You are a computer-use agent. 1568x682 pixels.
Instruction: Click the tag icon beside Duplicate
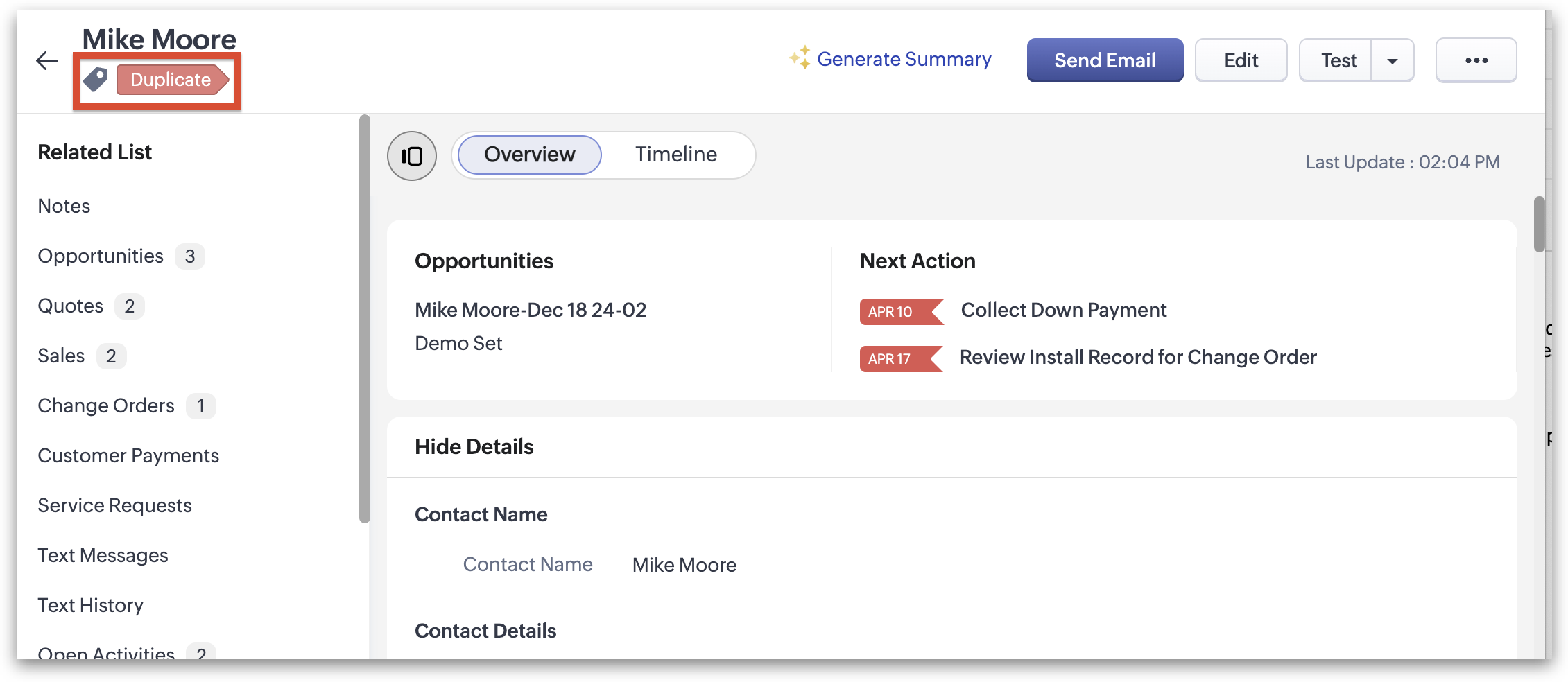96,80
